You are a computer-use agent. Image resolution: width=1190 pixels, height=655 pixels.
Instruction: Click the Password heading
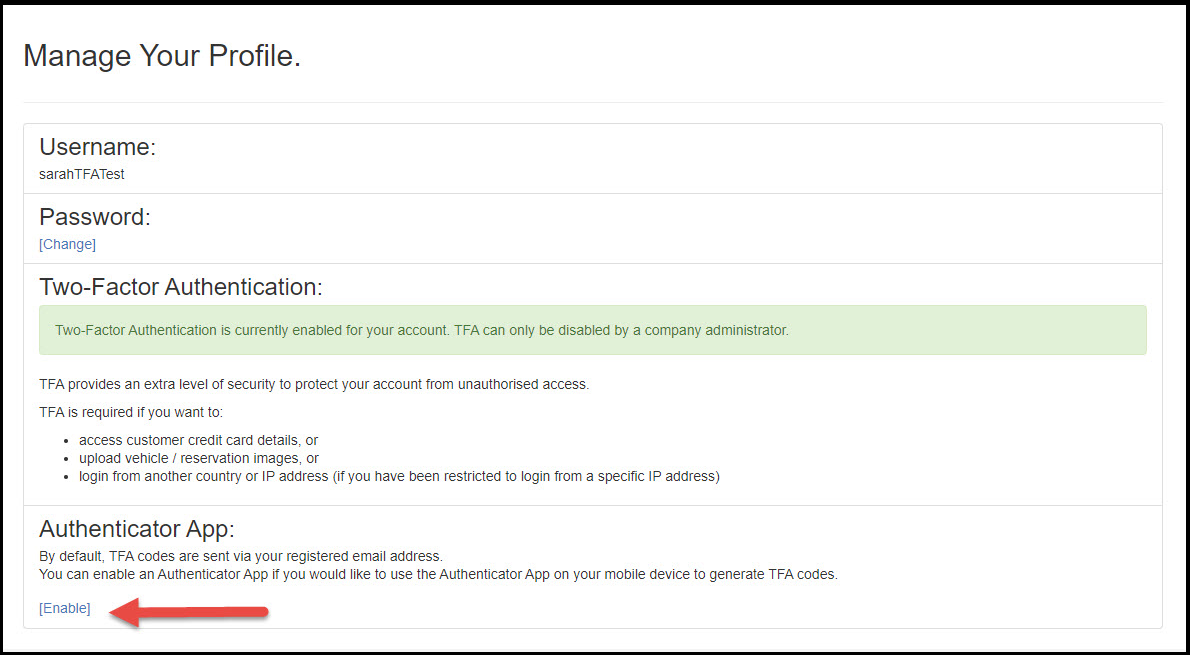coord(95,217)
